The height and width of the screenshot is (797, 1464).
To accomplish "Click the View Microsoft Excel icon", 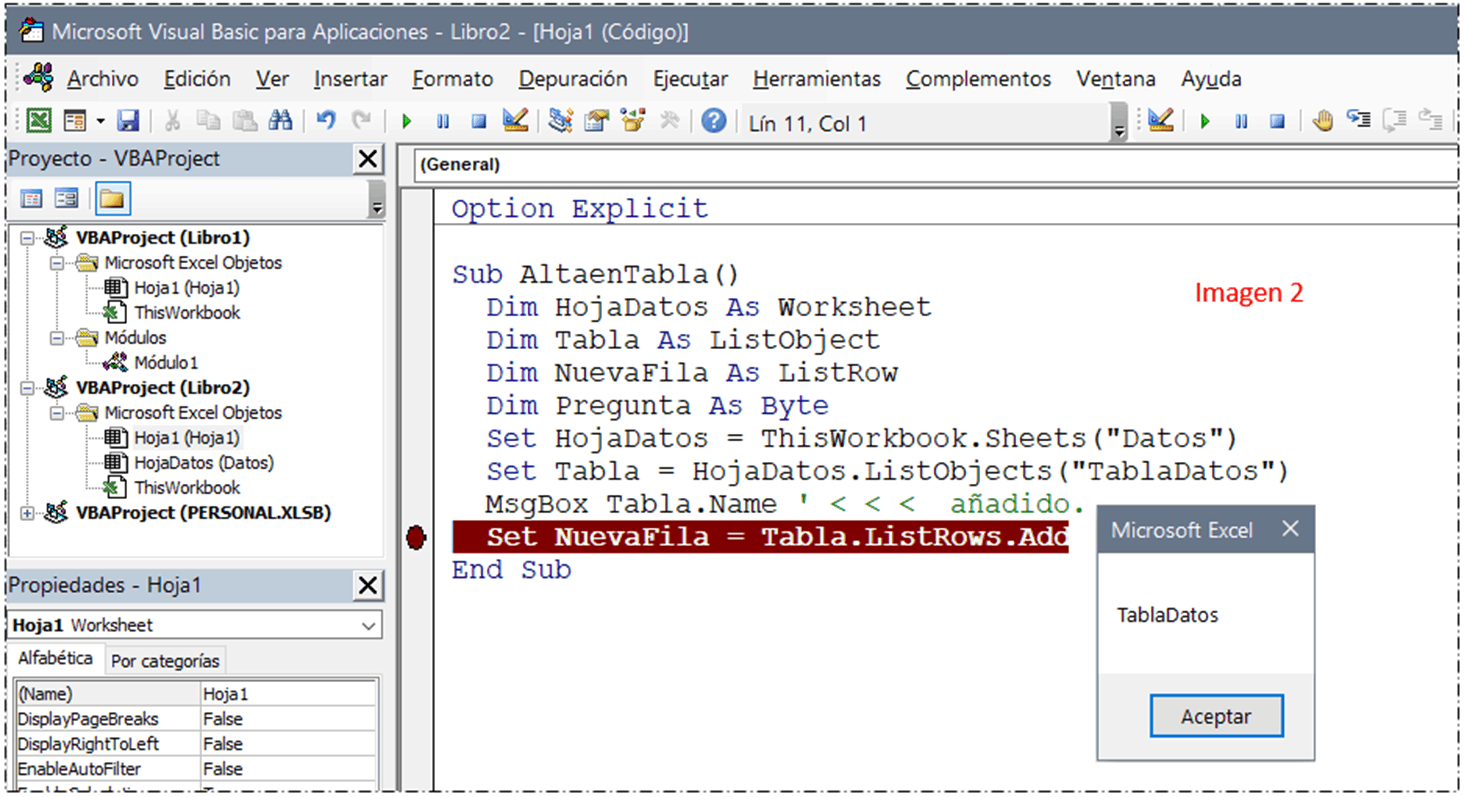I will pos(39,122).
